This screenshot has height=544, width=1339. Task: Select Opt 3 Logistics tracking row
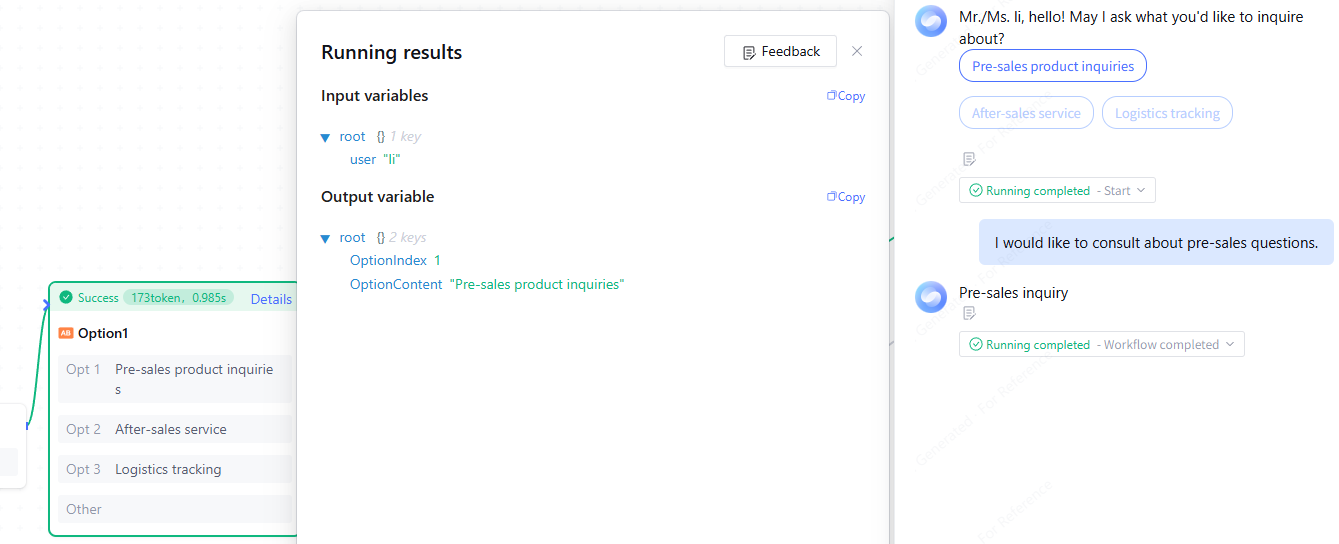point(175,469)
